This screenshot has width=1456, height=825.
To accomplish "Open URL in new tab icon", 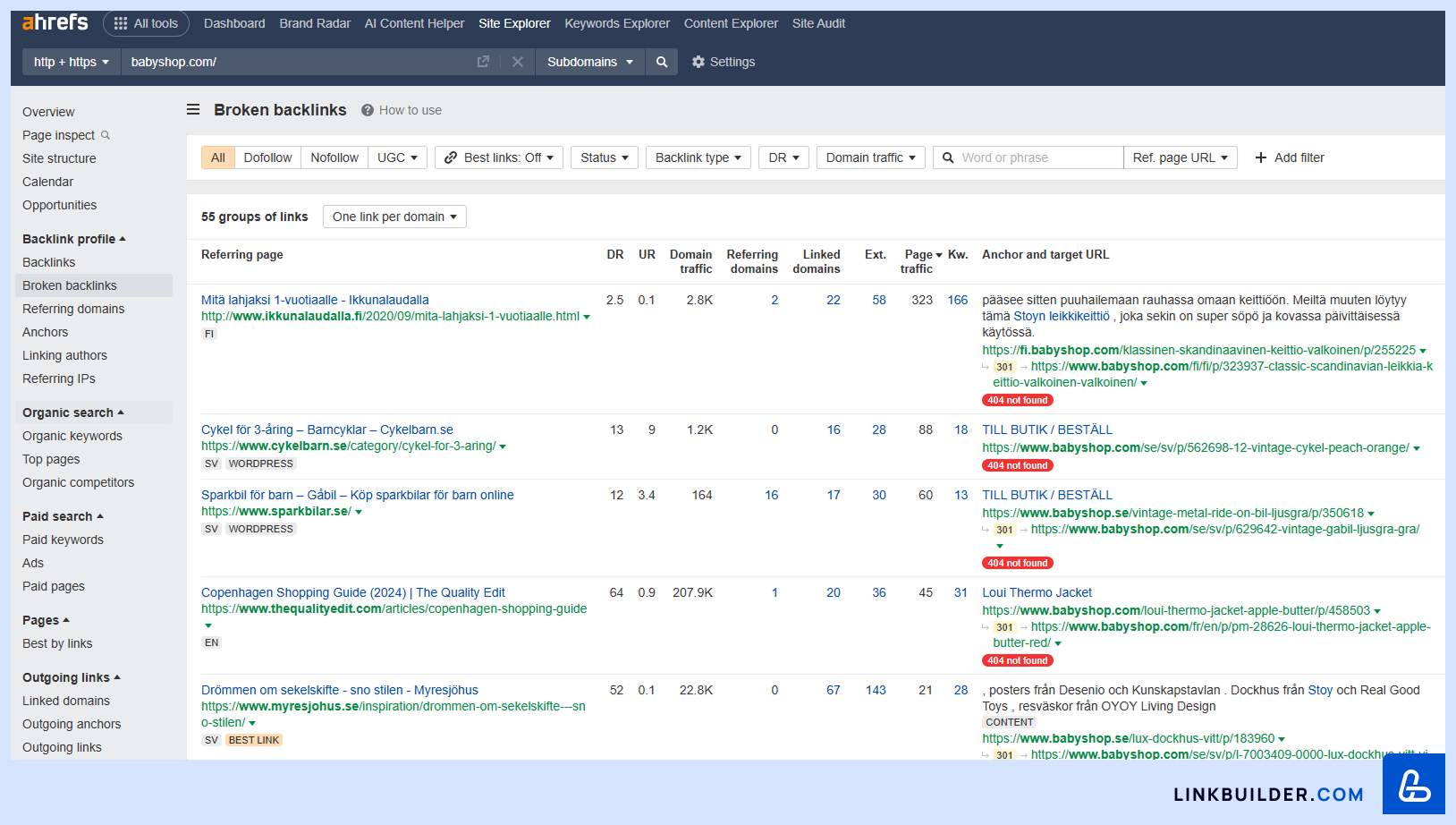I will pos(483,62).
